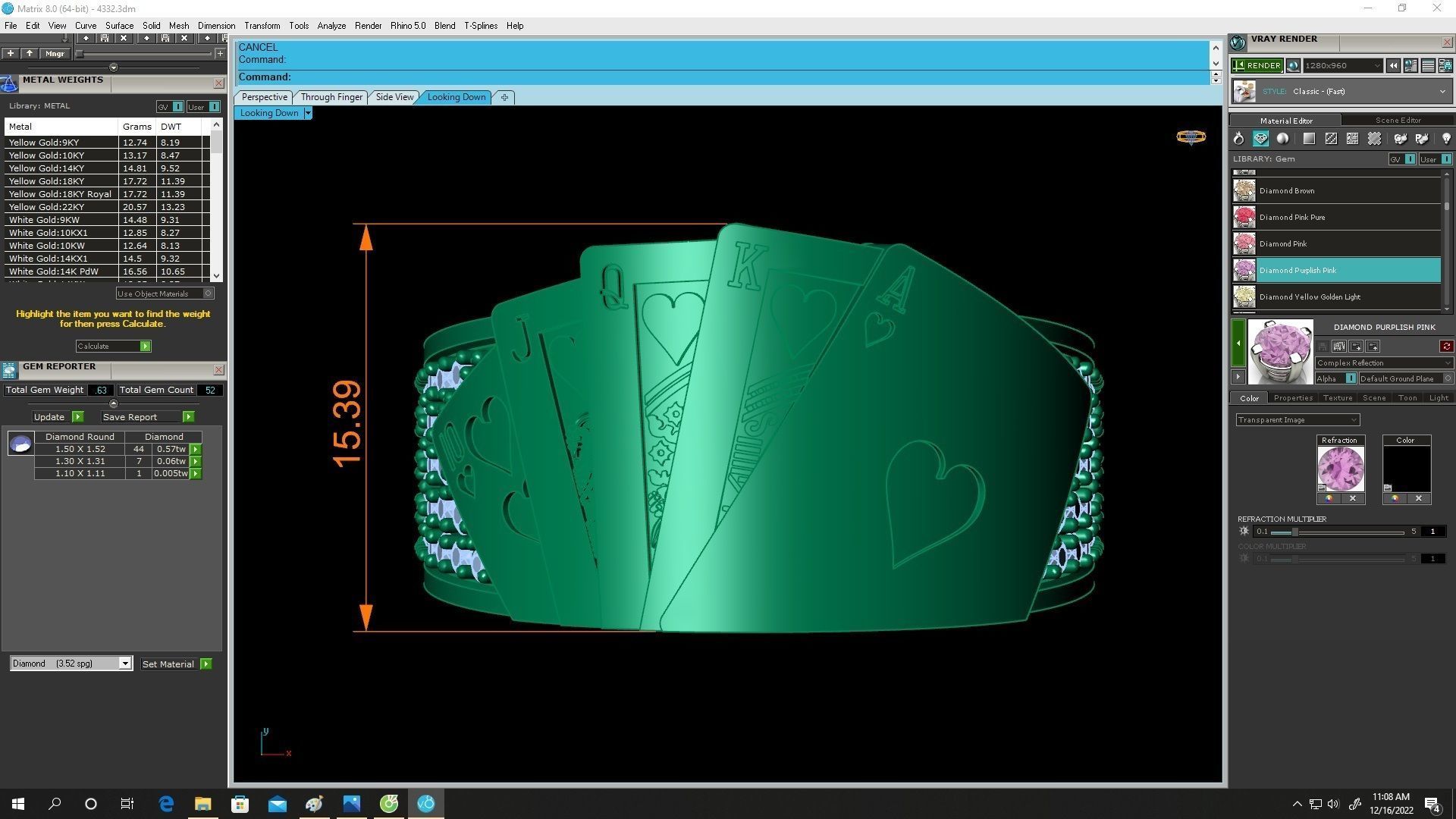Select Diamond Pink Pure material thumbnail

coord(1244,218)
